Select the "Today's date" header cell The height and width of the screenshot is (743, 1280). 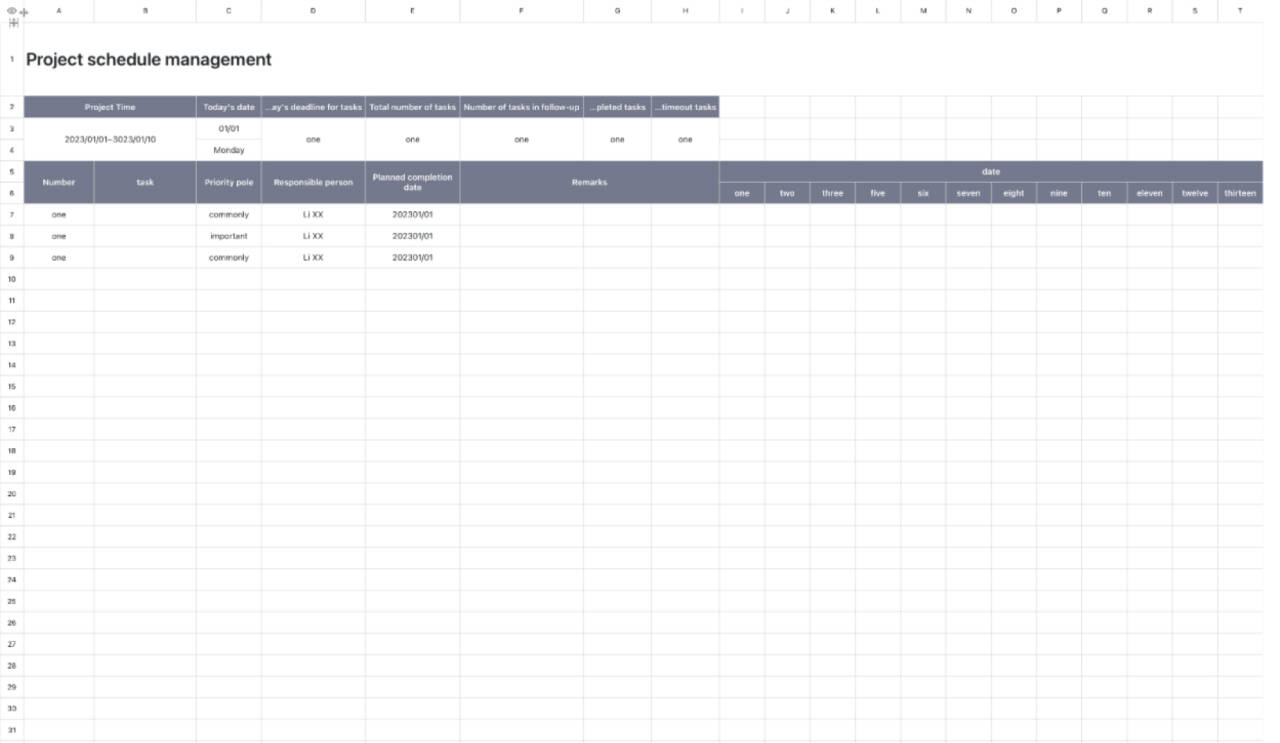click(x=229, y=107)
